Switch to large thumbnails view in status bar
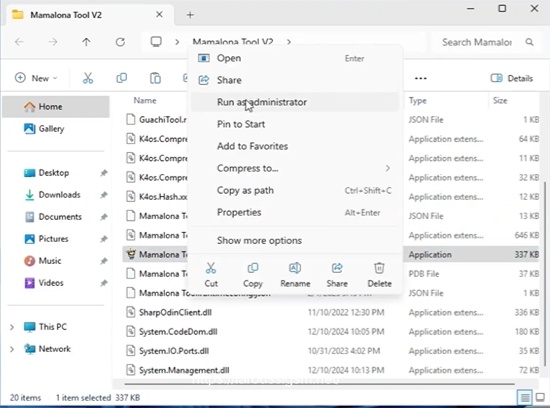This screenshot has width=550, height=408. tap(541, 398)
